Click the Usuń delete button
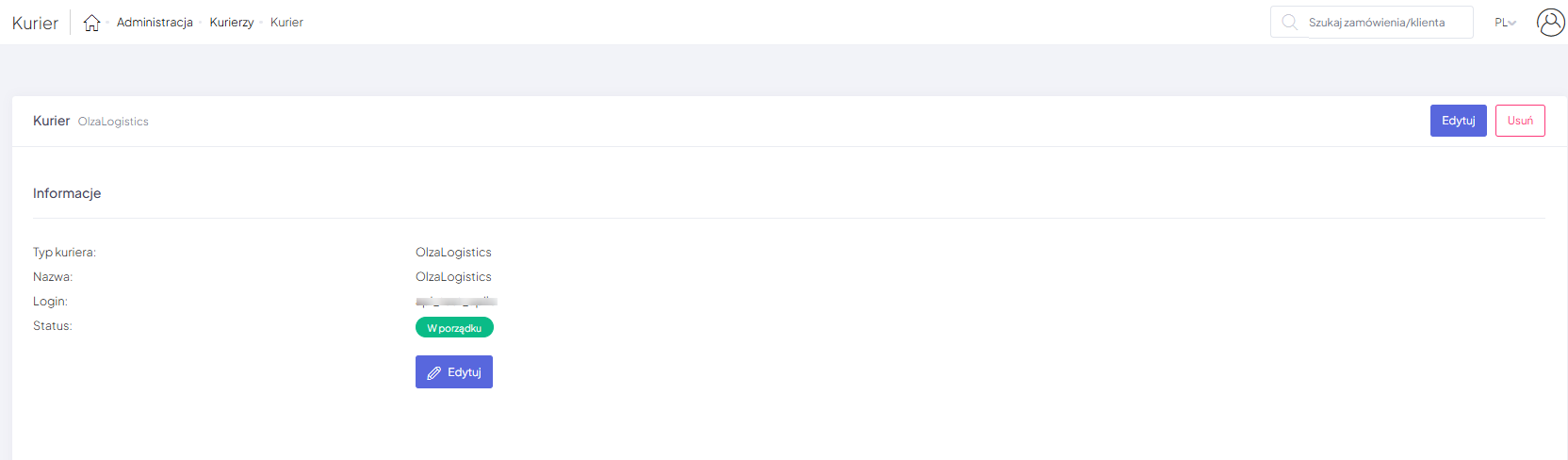The image size is (1568, 460). click(1519, 121)
